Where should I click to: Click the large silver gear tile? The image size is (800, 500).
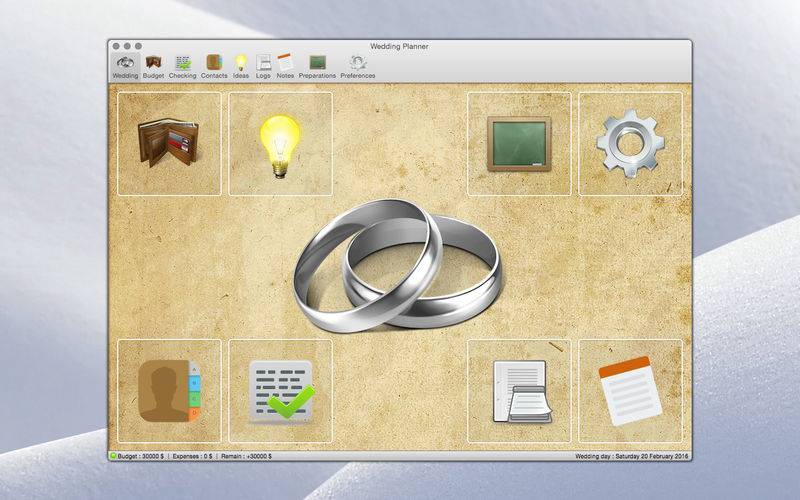click(x=631, y=144)
